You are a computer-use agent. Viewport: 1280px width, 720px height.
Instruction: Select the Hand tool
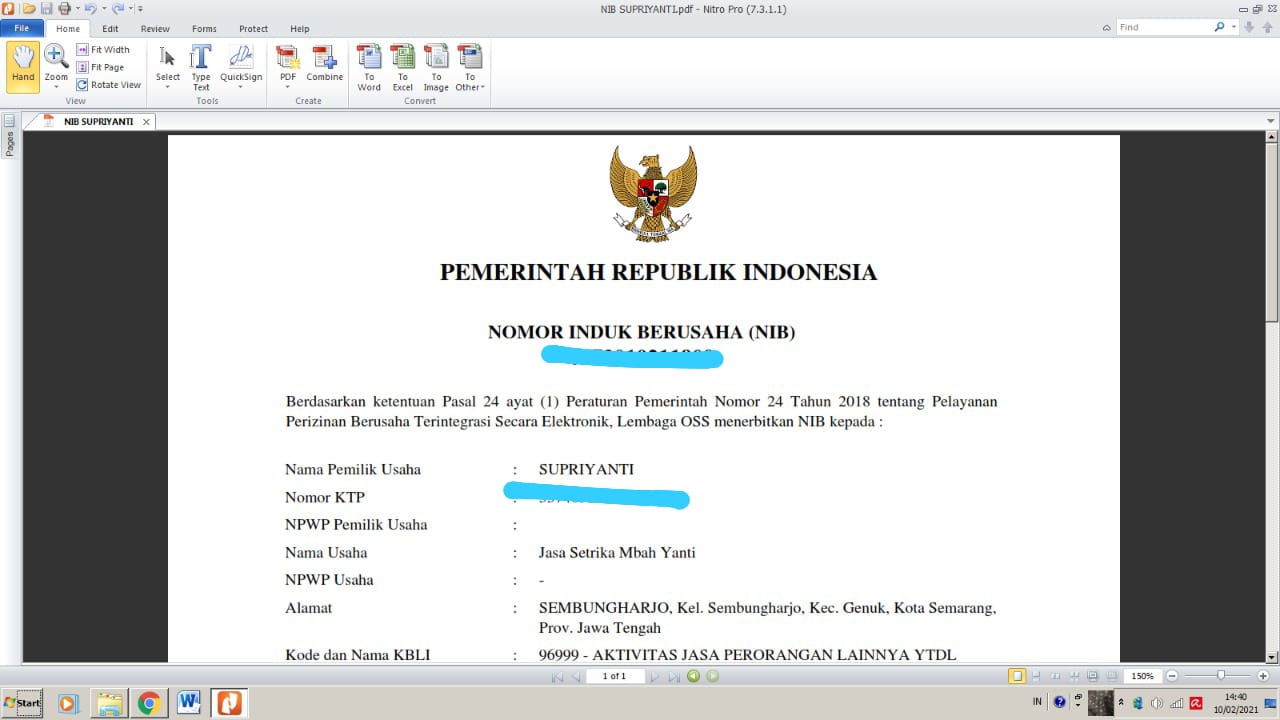point(23,68)
